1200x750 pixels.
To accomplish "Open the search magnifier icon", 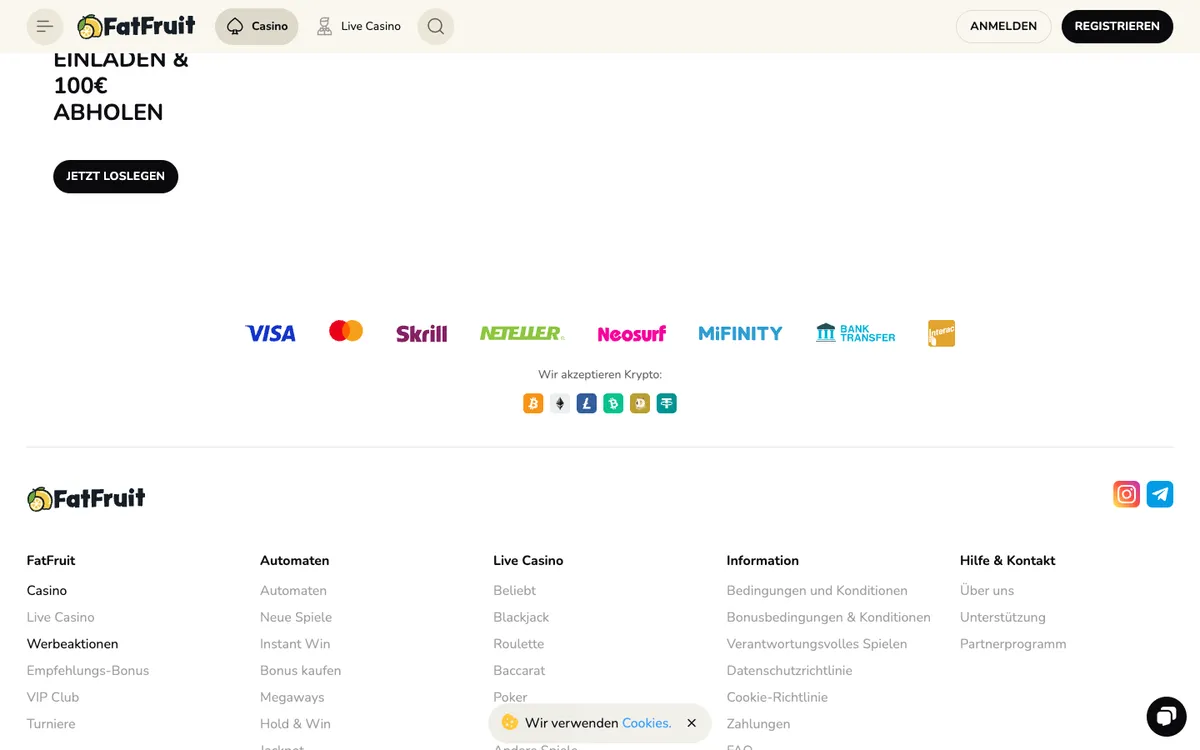I will [436, 27].
